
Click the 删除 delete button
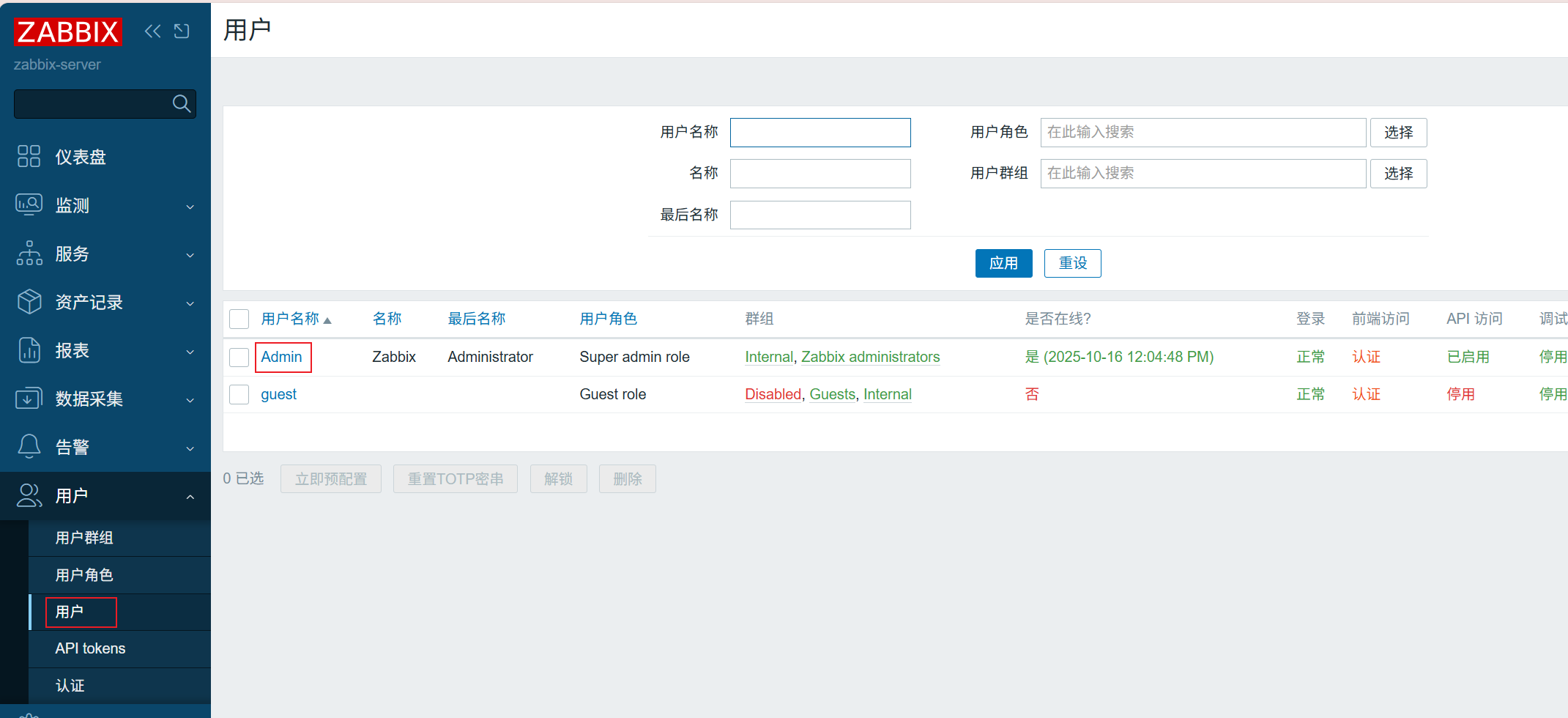coord(627,479)
